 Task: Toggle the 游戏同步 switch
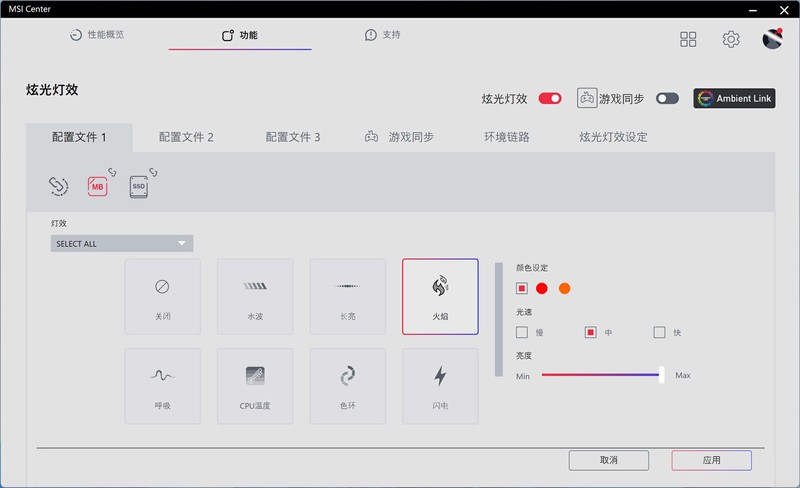coord(667,99)
